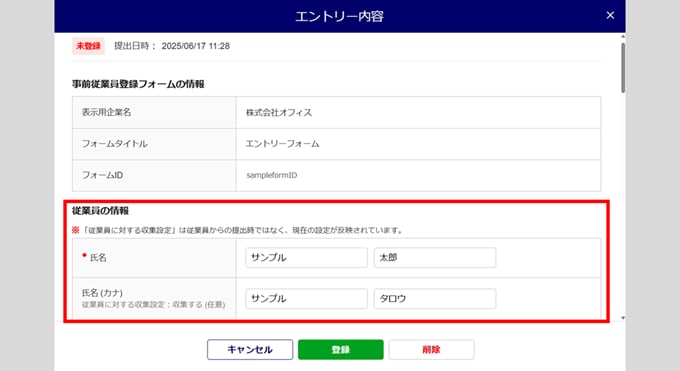Click the scrollbar down arrow
Image resolution: width=680 pixels, height=371 pixels.
(x=623, y=318)
